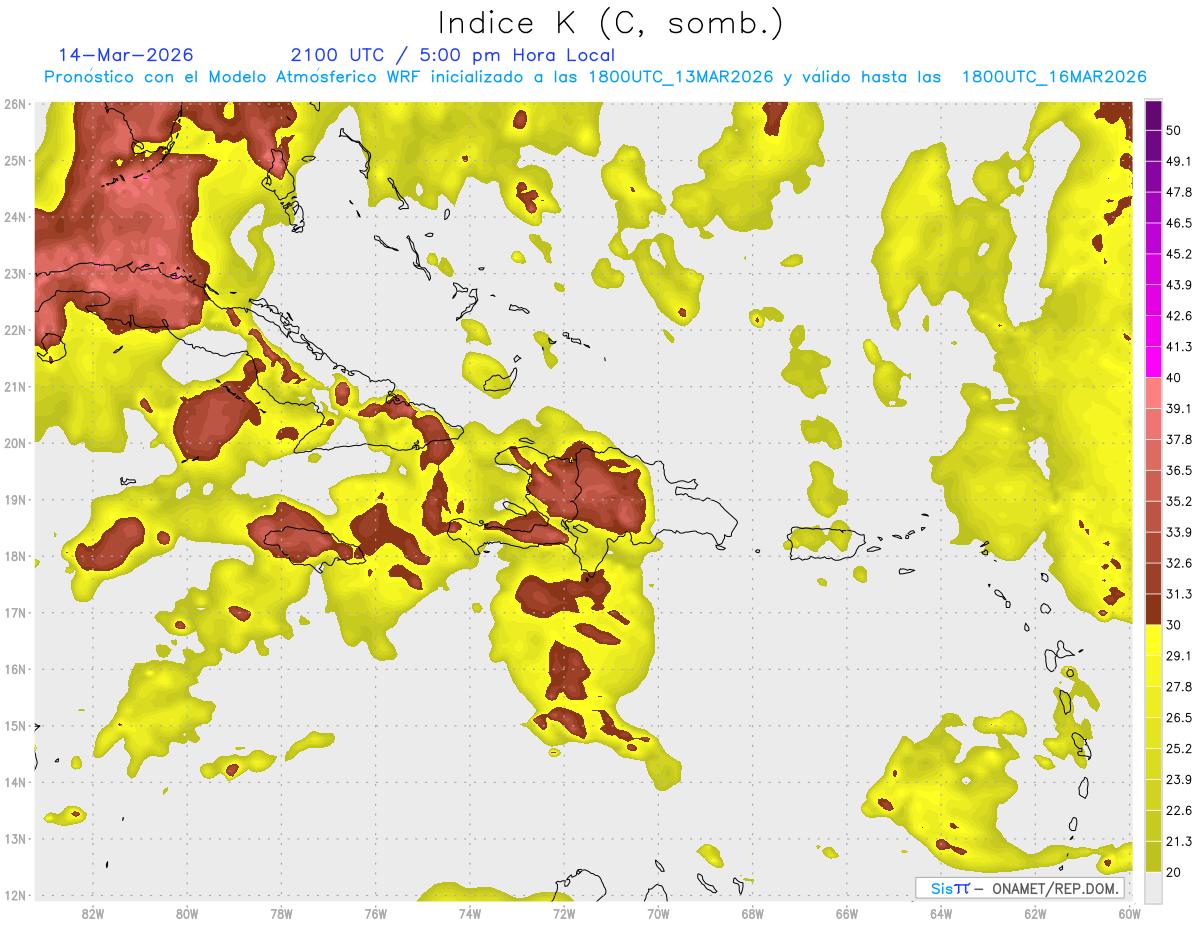This screenshot has height=927, width=1200.
Task: Select colorbar value '36.5'
Action: [x=1179, y=470]
